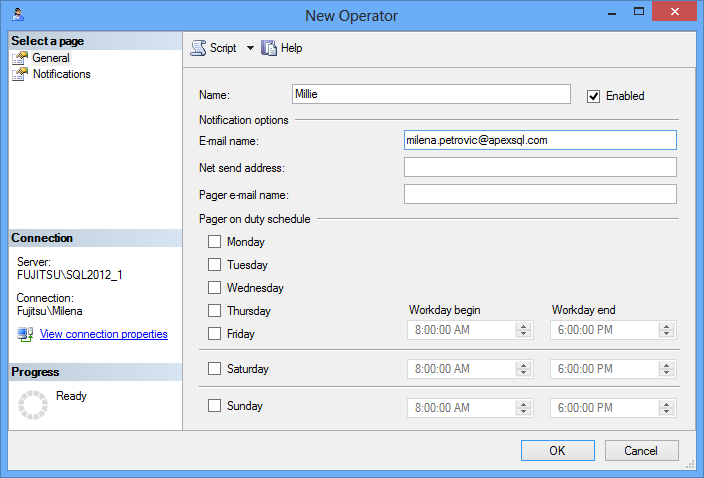Switch to the General page

tap(51, 58)
